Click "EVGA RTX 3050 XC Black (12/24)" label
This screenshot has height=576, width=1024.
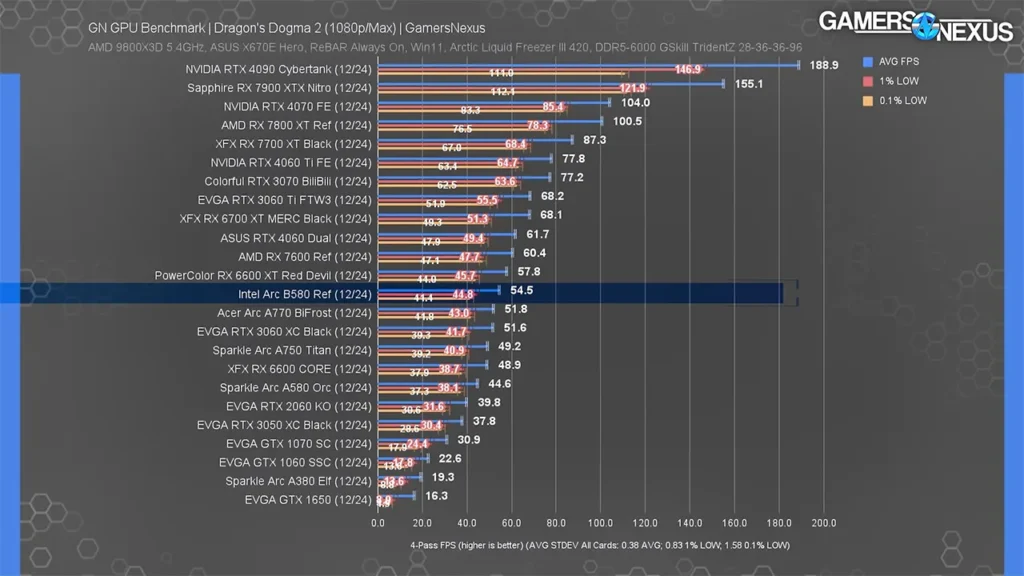pos(284,425)
